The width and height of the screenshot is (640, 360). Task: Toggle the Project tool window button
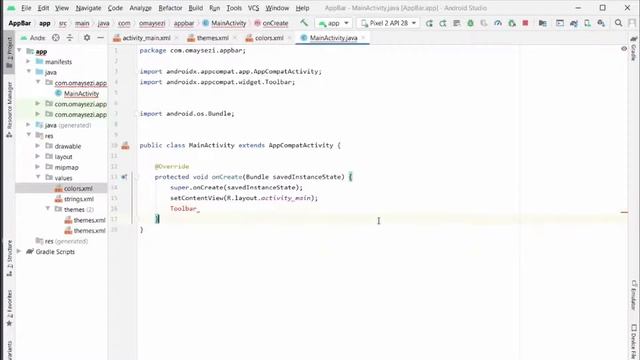point(9,53)
